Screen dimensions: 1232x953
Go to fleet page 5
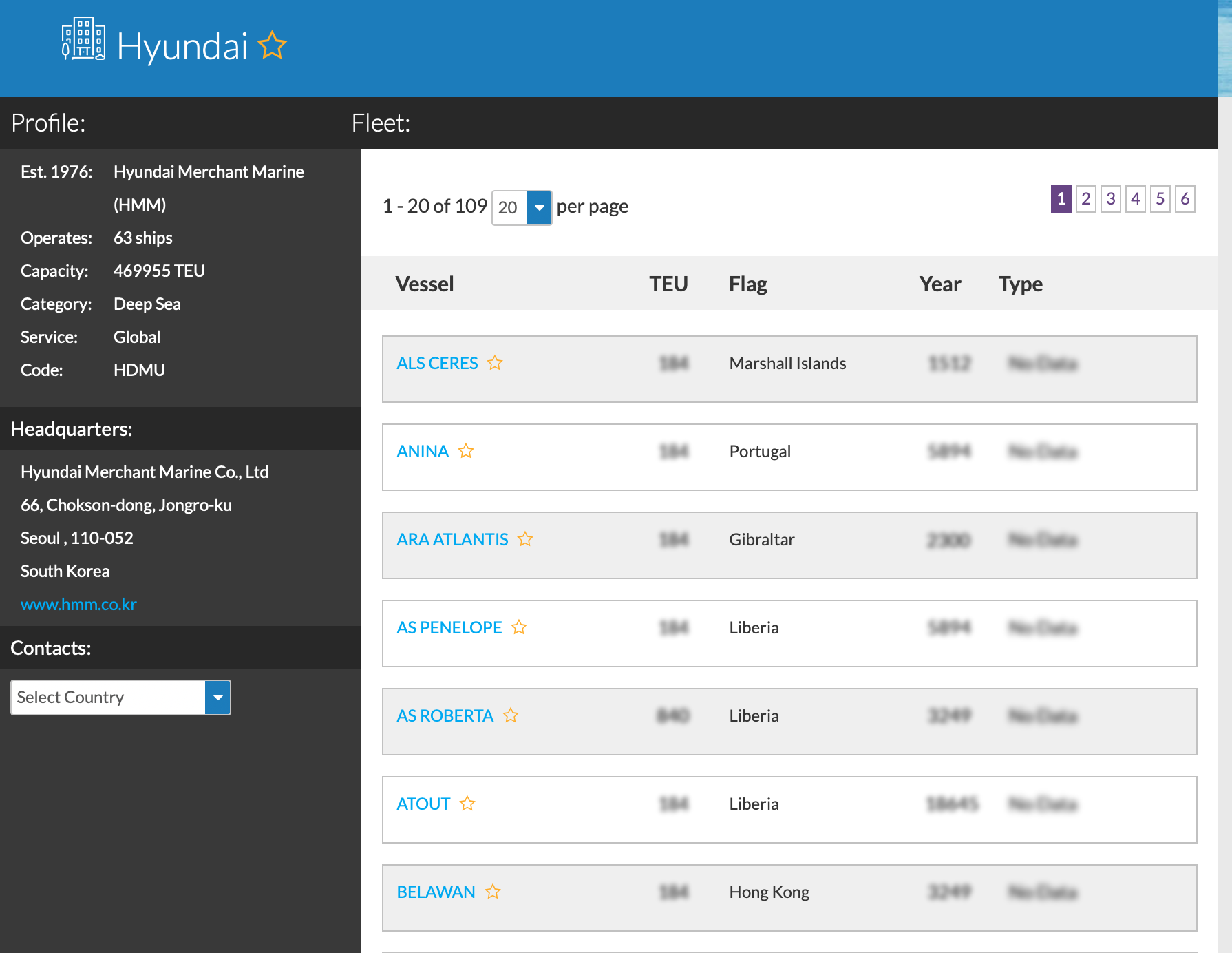[x=1160, y=199]
